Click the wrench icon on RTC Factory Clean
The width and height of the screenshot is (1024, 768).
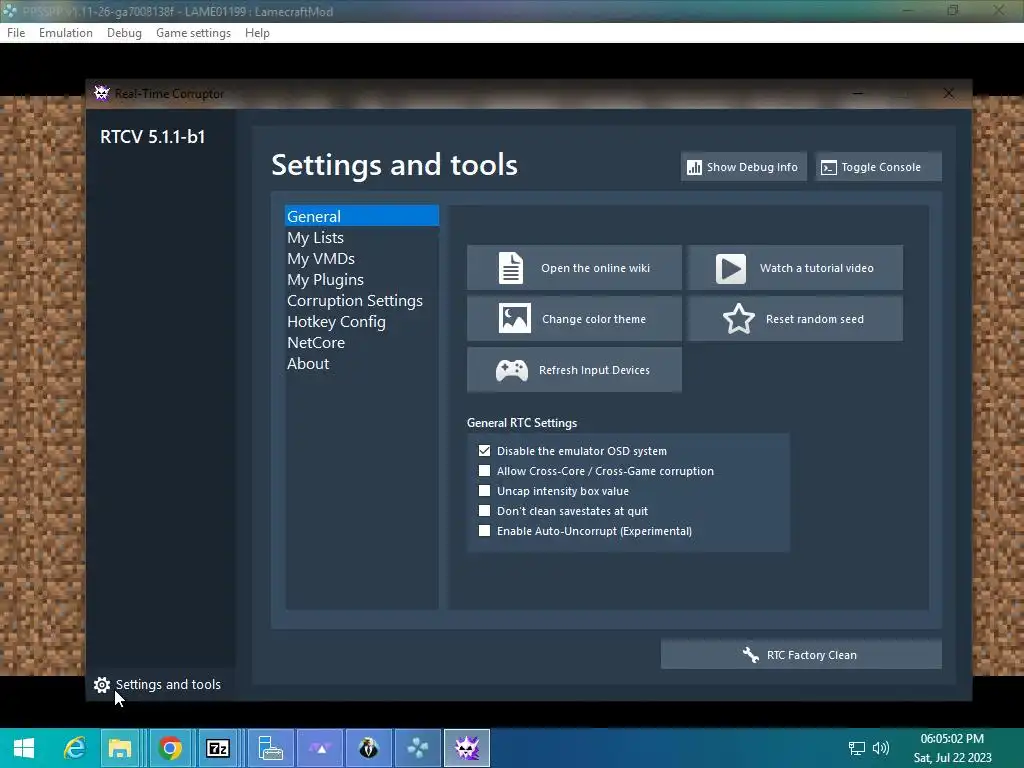[751, 654]
